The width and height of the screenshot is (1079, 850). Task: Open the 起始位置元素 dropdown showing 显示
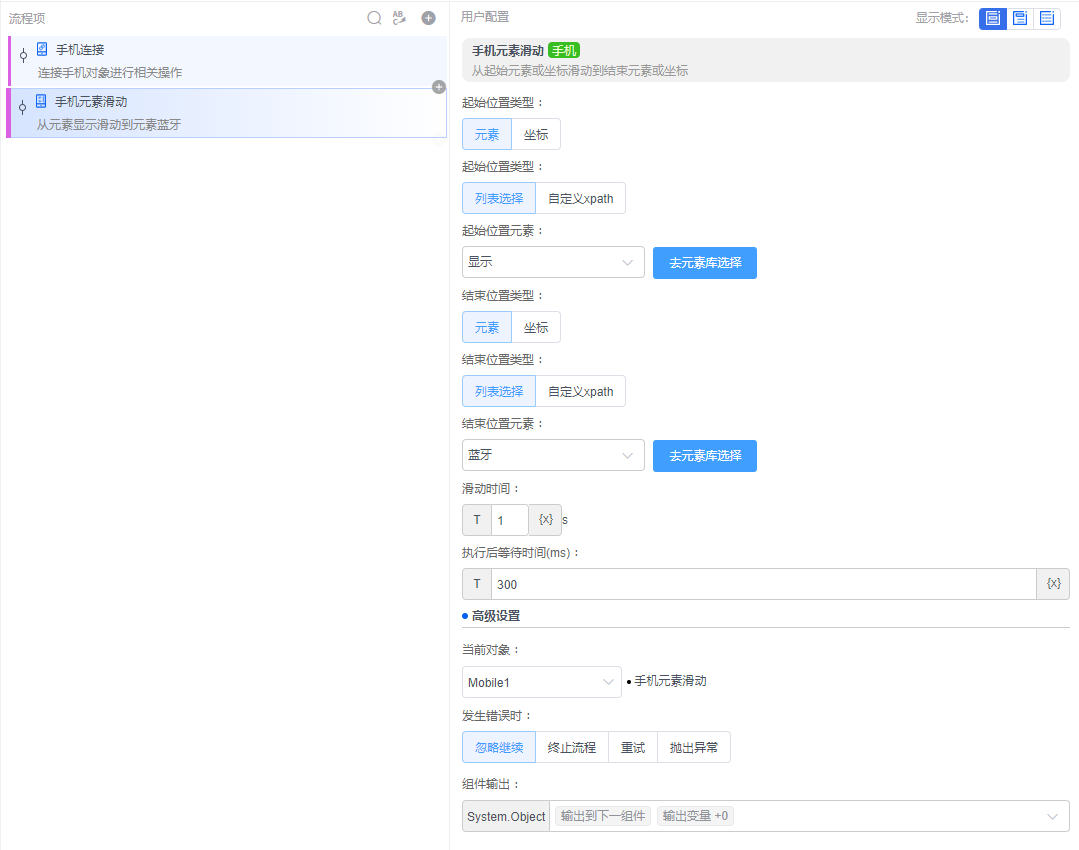552,262
